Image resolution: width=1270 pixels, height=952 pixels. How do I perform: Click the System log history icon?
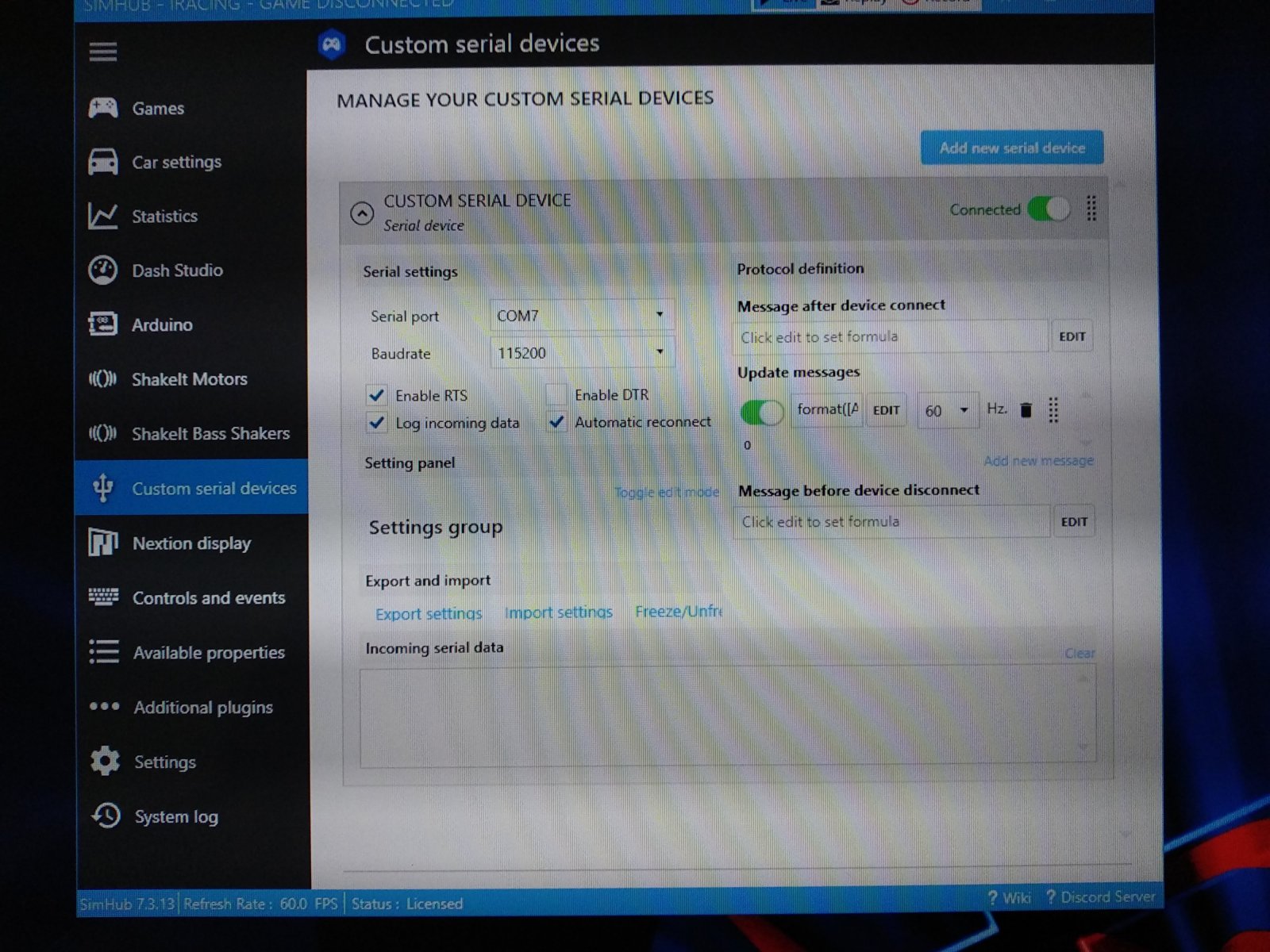pos(106,815)
